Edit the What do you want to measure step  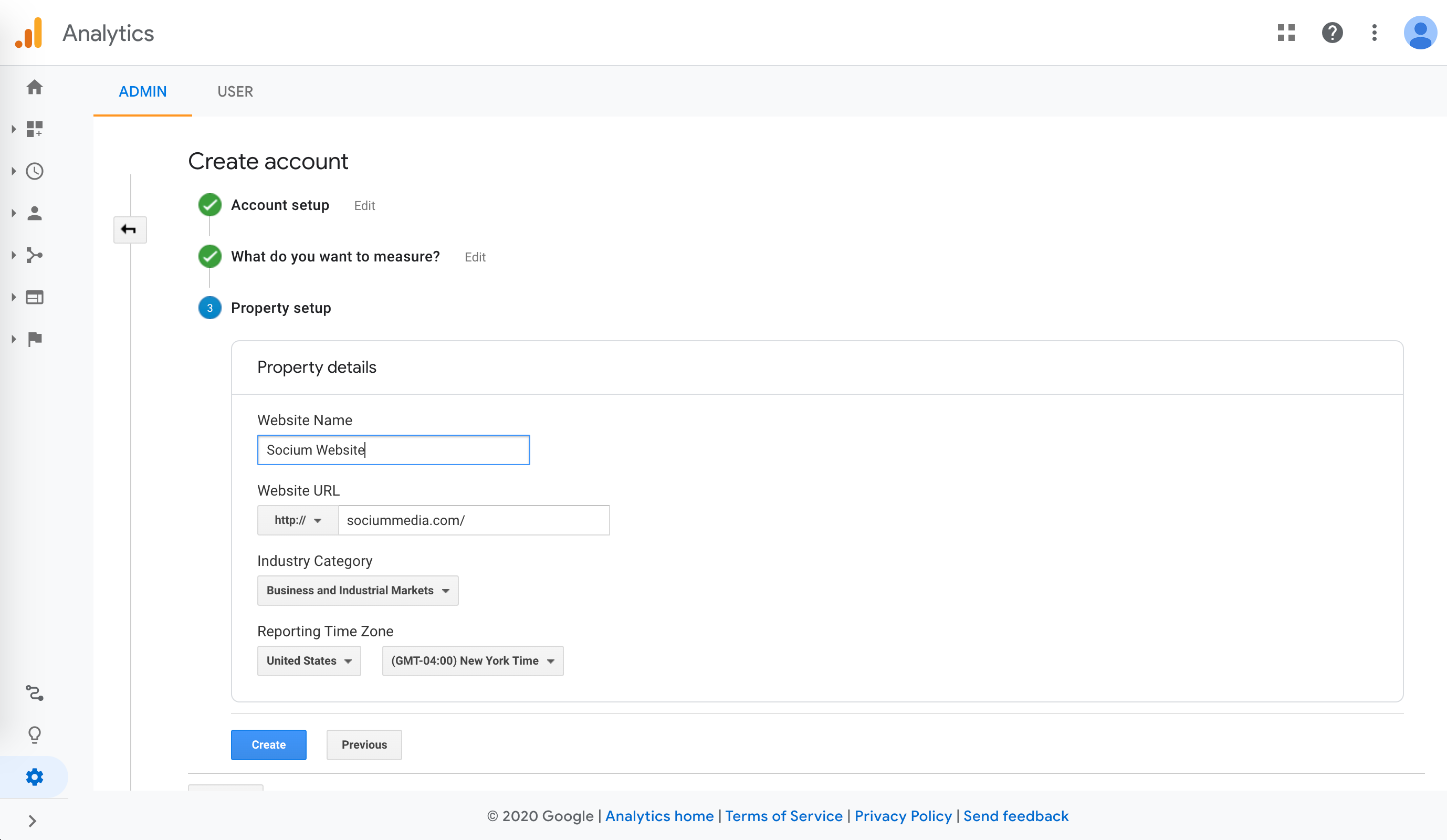click(x=475, y=257)
